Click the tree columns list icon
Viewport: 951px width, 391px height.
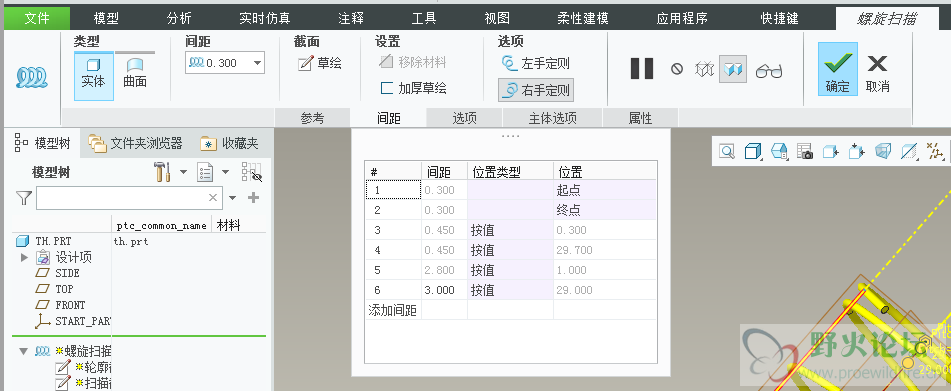click(x=206, y=173)
